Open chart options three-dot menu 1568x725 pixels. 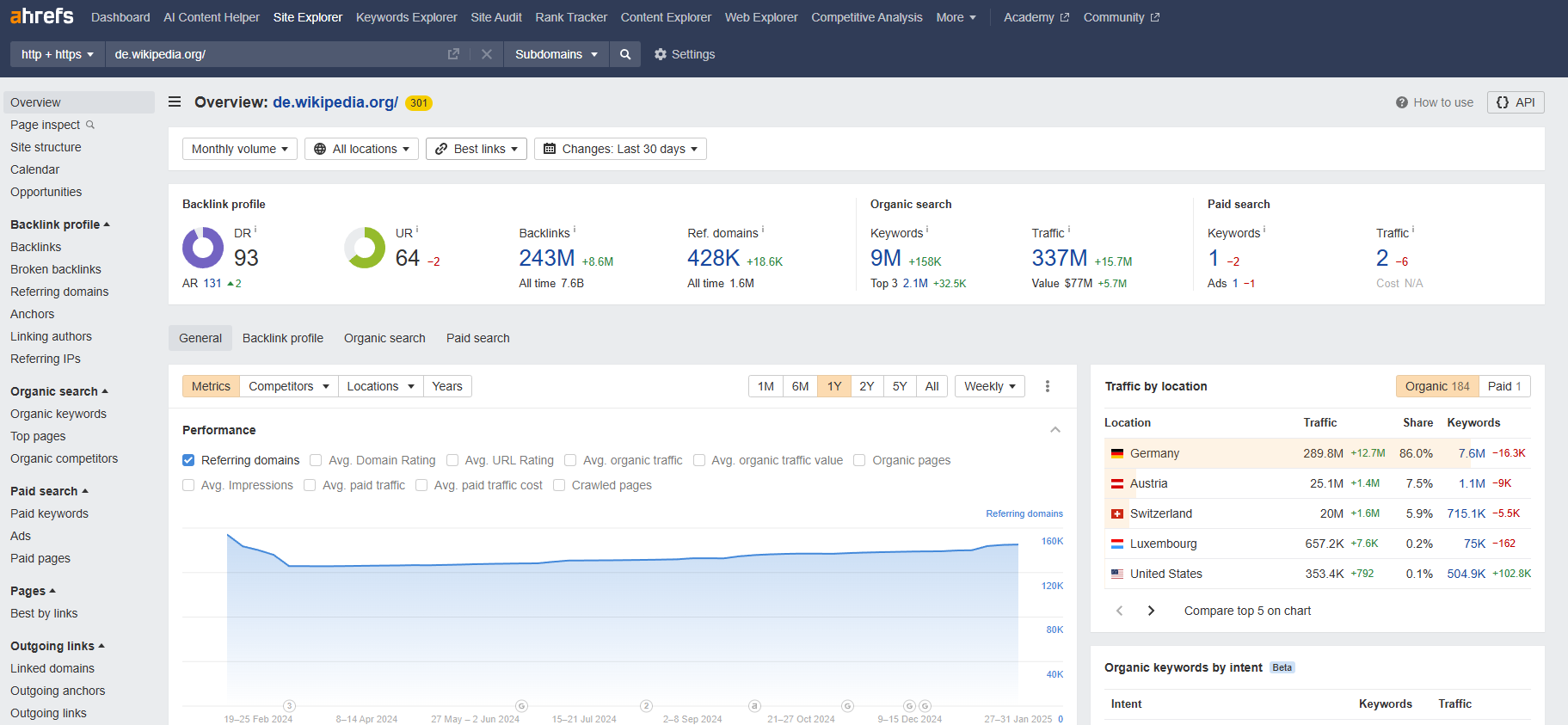[x=1048, y=386]
